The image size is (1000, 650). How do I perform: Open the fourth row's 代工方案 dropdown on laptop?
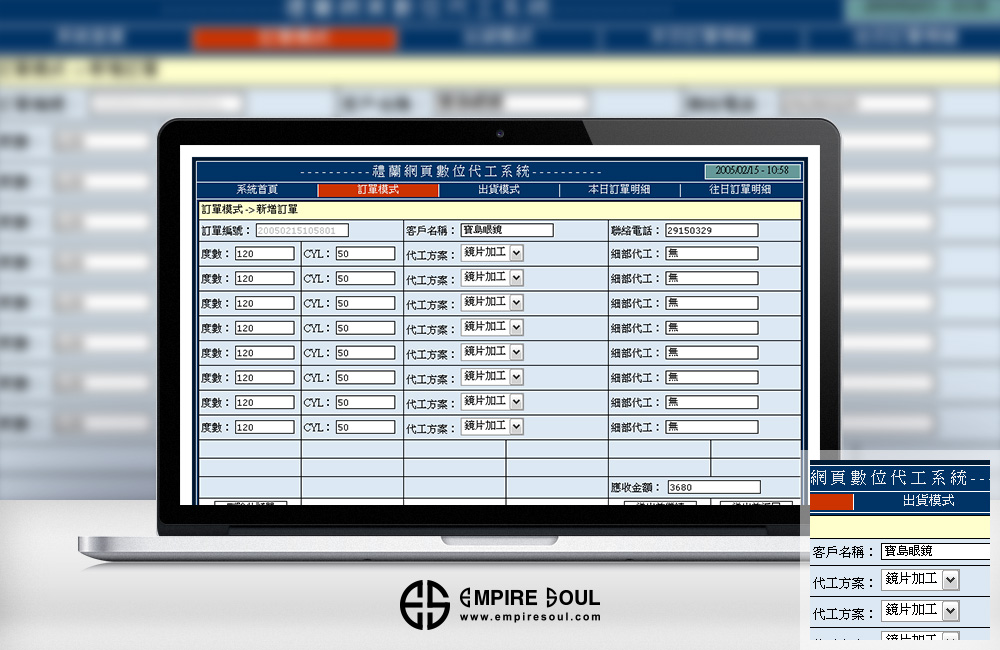(x=516, y=327)
